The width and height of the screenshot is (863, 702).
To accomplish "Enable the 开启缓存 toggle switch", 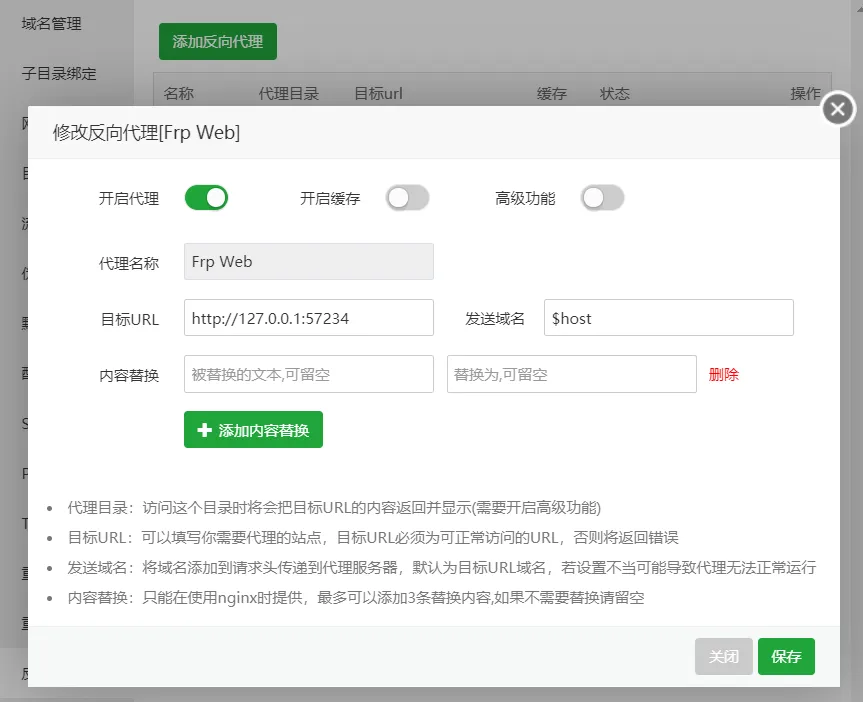I will 405,198.
